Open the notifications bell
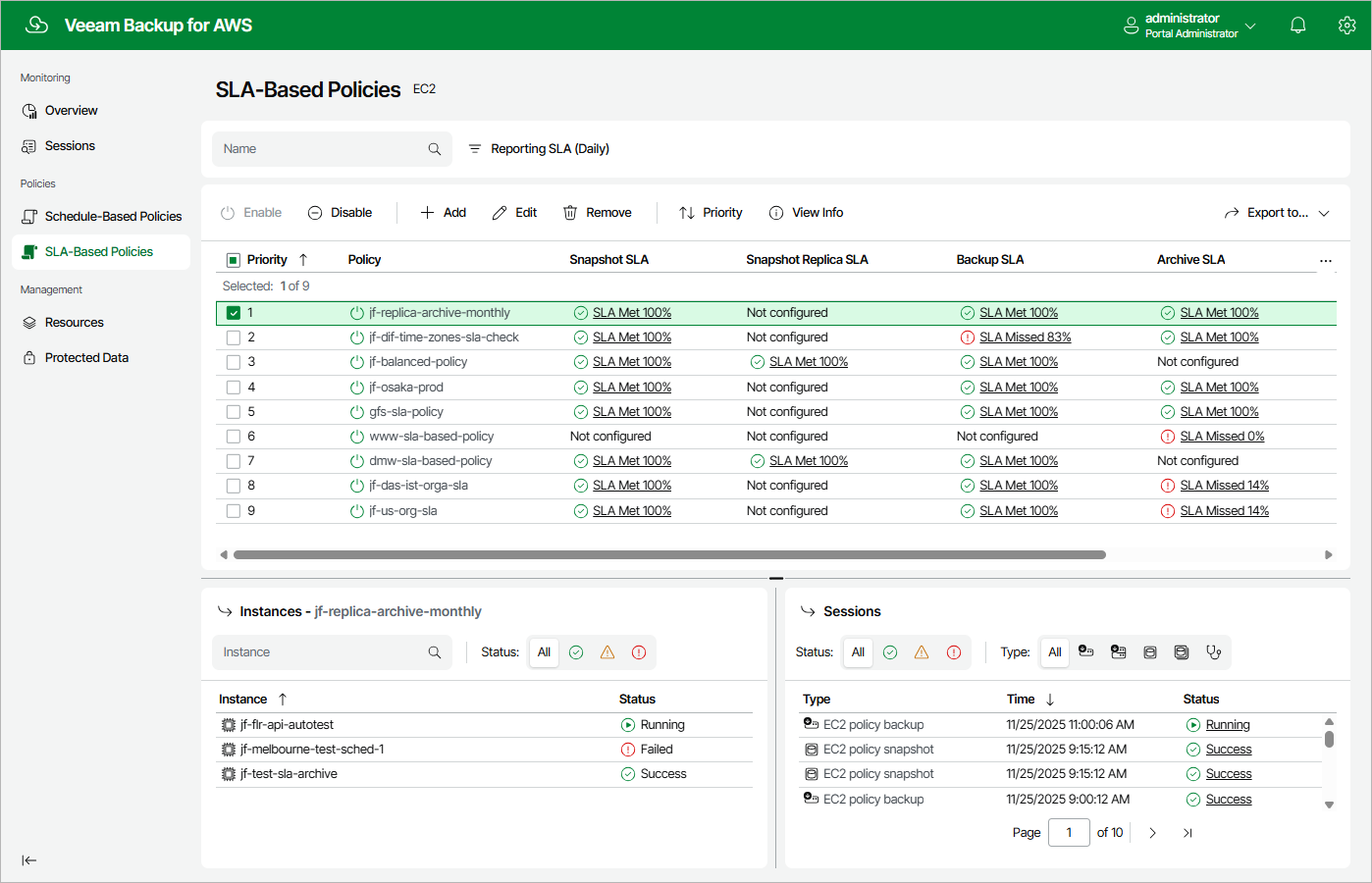 point(1297,26)
